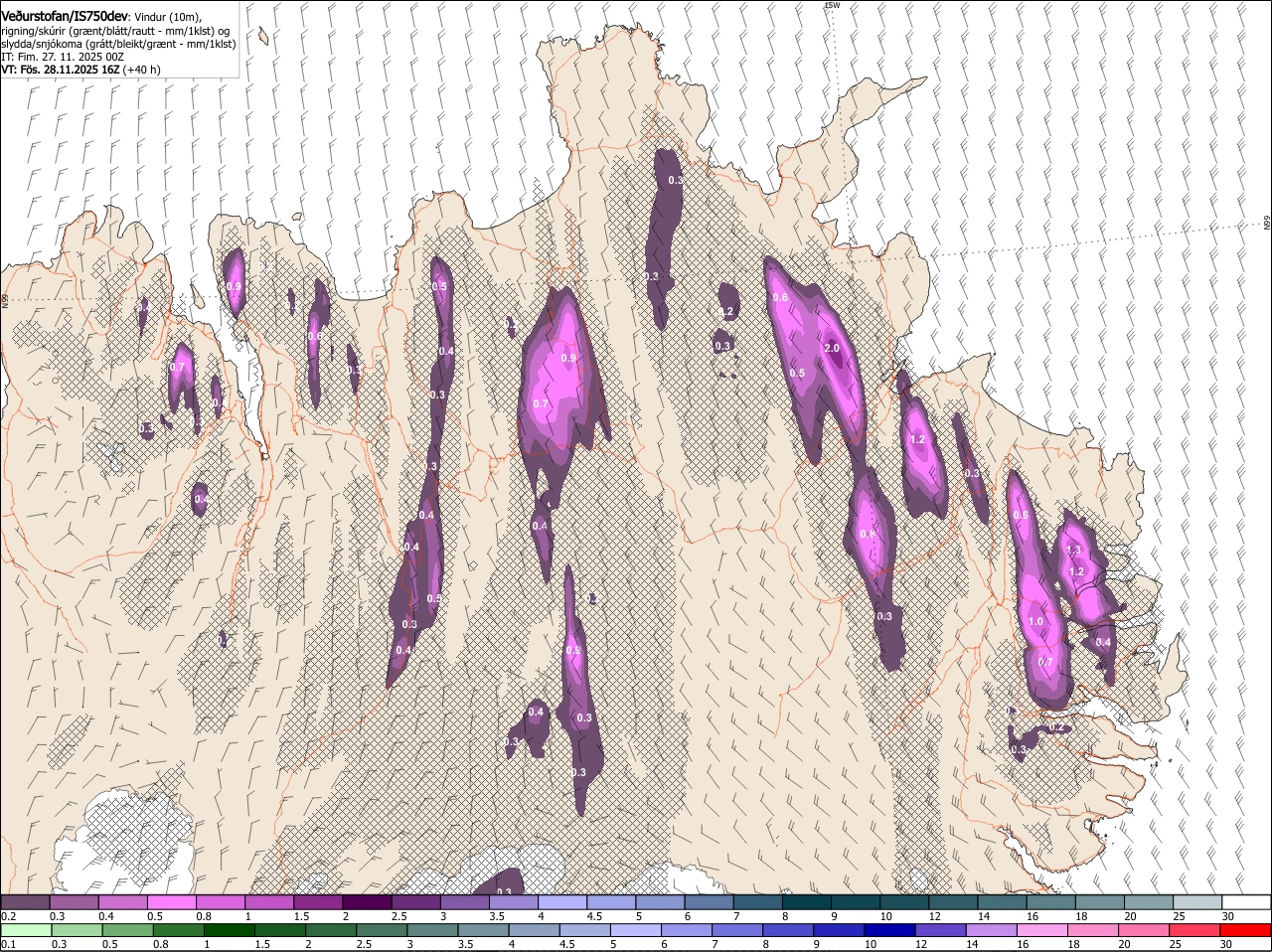Select the 18 pink swatch, lower legend row
1272x952 pixels.
(1091, 931)
